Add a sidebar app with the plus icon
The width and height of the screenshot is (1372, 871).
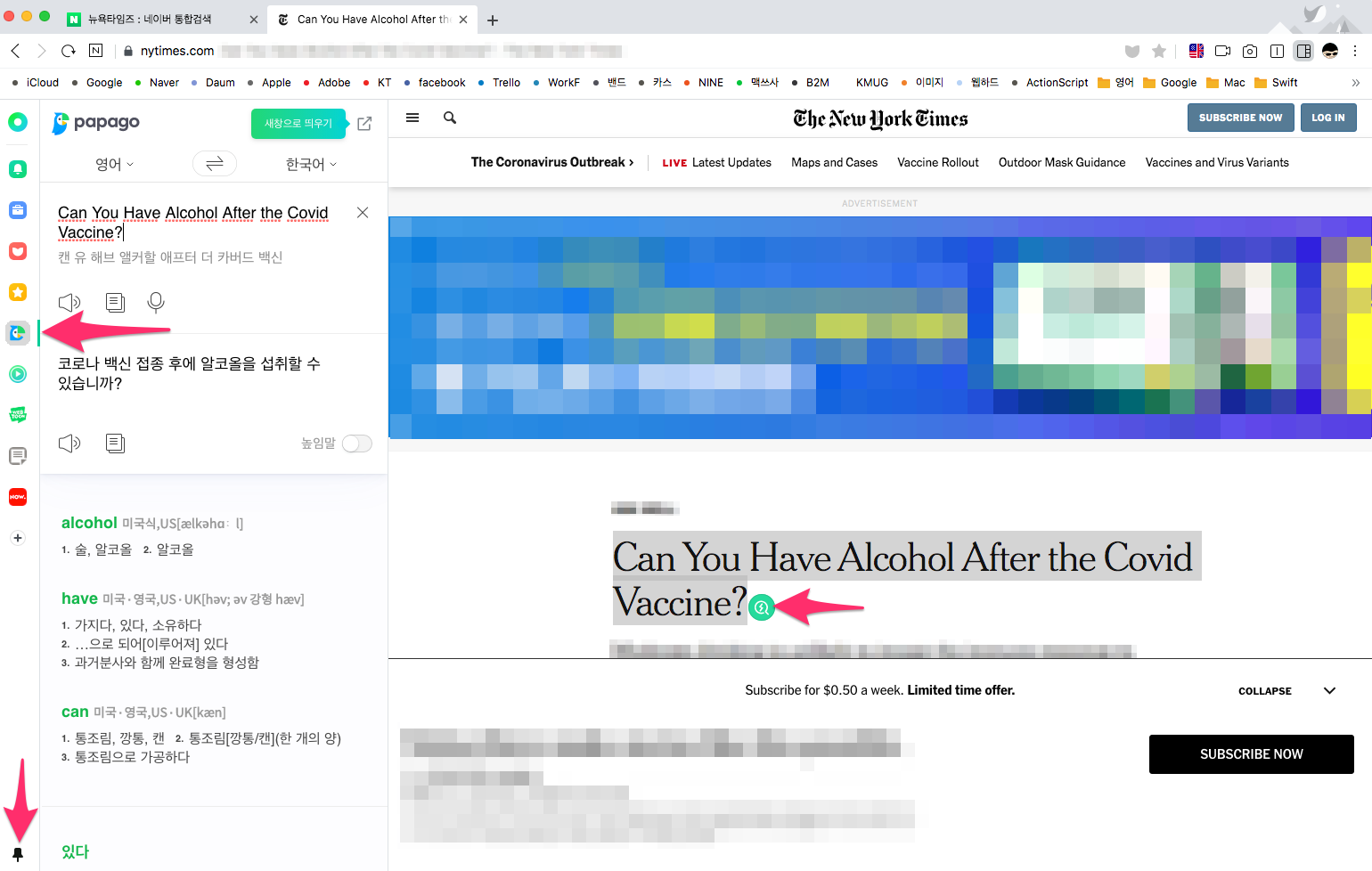tap(18, 538)
